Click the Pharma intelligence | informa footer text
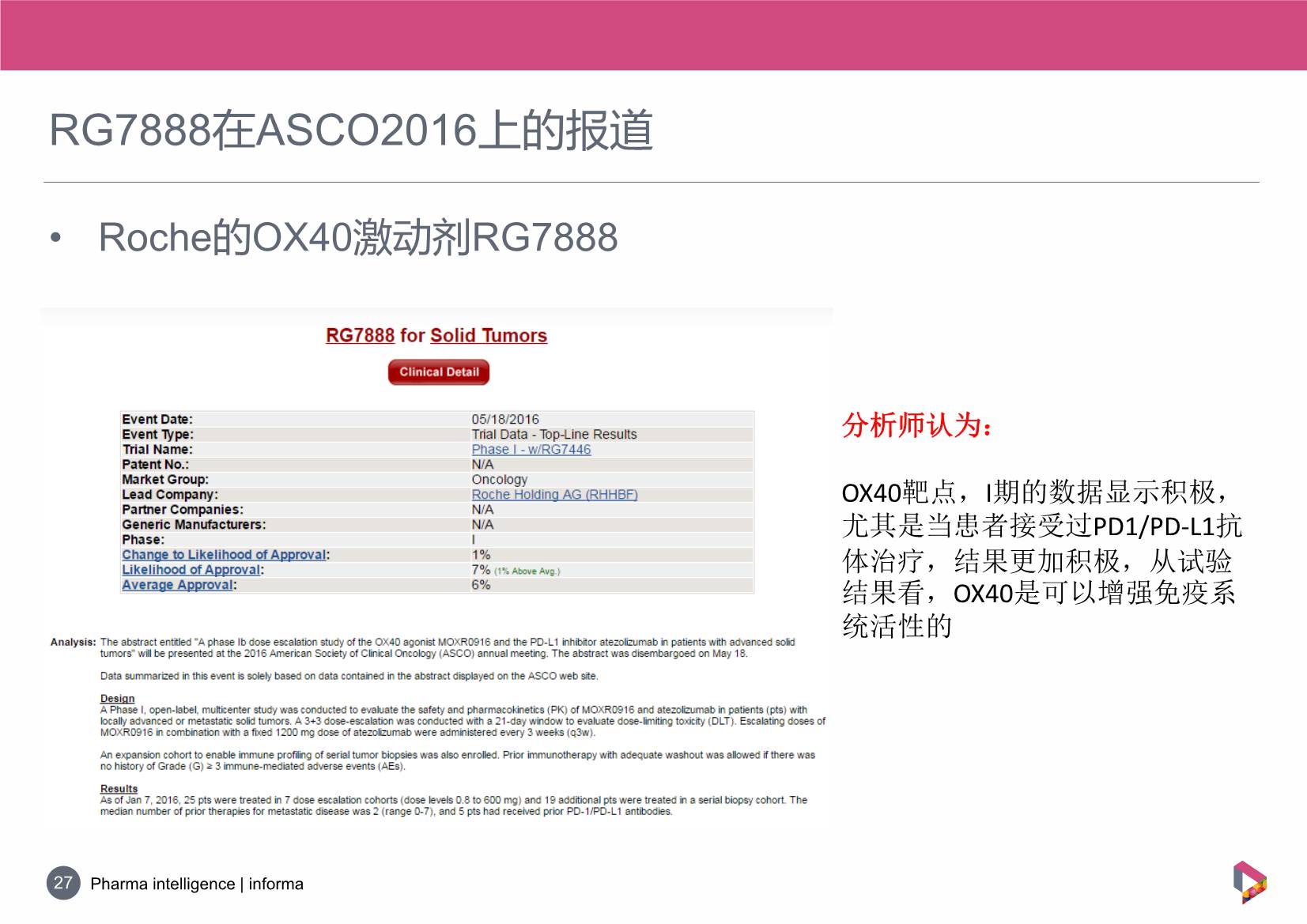The width and height of the screenshot is (1307, 924). (197, 884)
